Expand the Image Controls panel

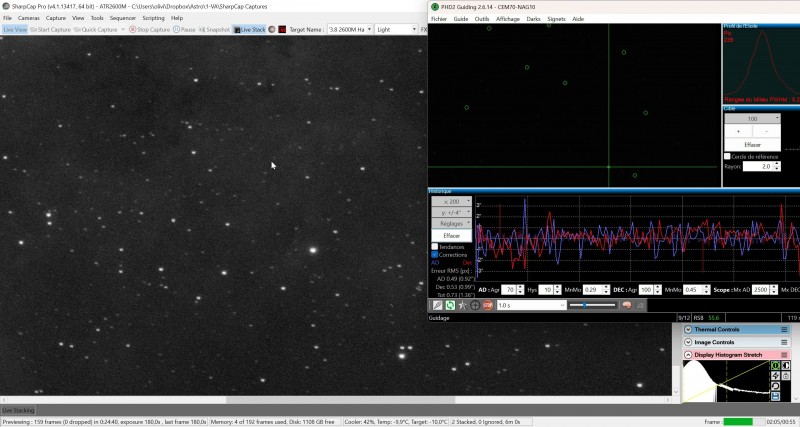coord(688,342)
